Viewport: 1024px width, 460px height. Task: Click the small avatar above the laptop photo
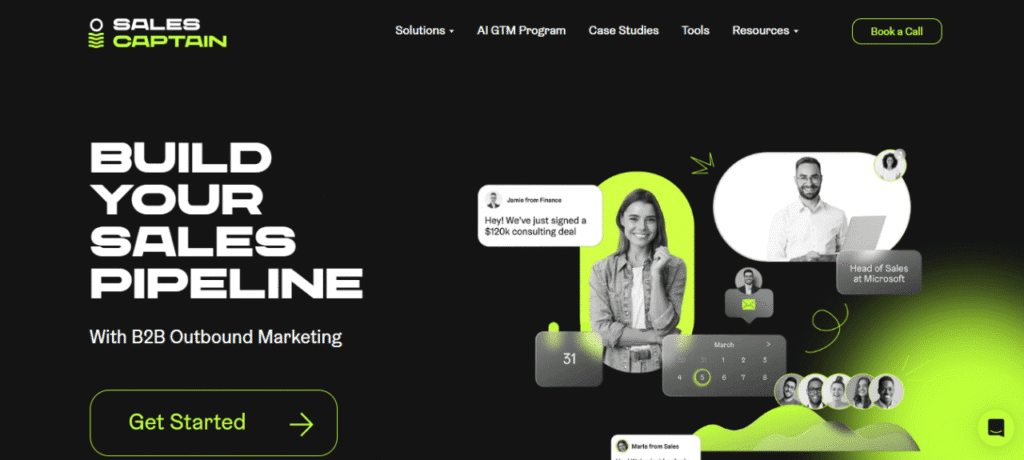pyautogui.click(x=890, y=165)
